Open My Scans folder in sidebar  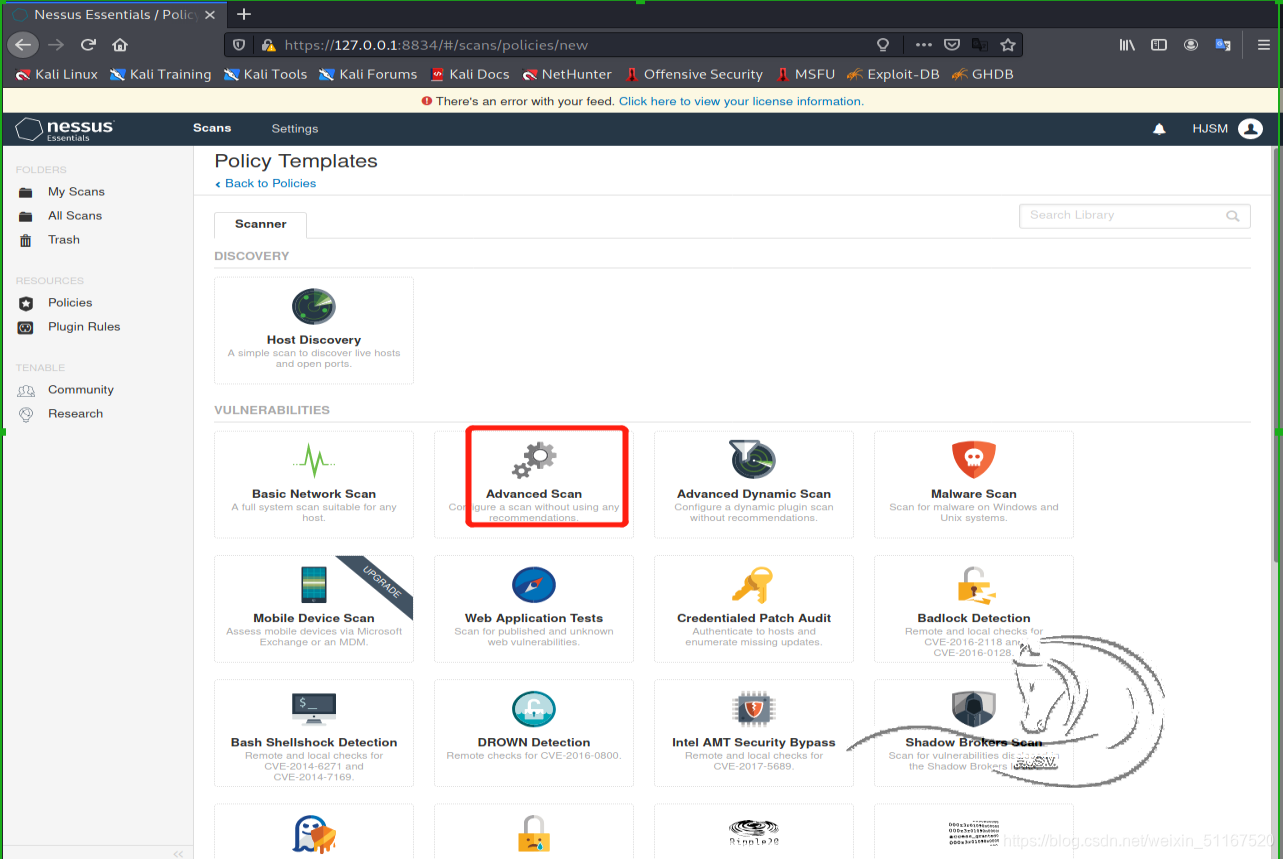pos(76,191)
